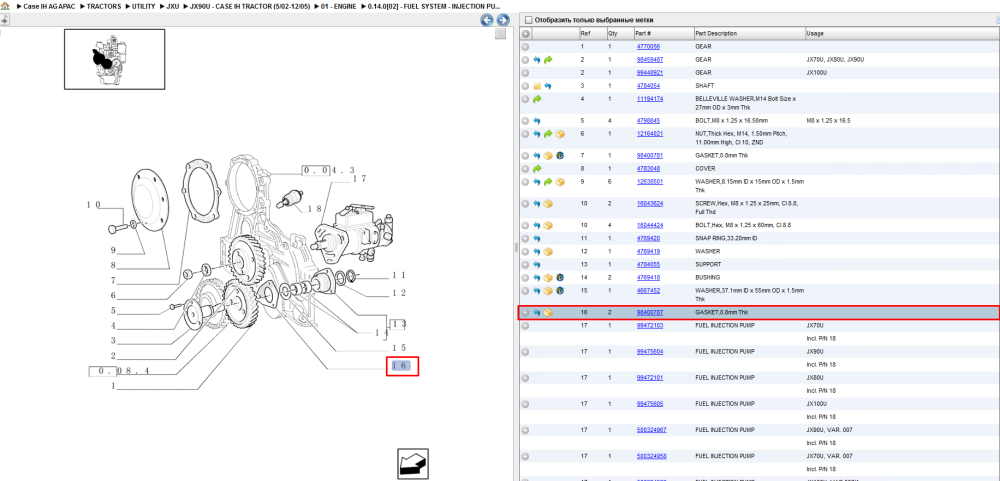Click the box icon on NUT row 12164821
The width and height of the screenshot is (1000, 481).
tap(559, 134)
